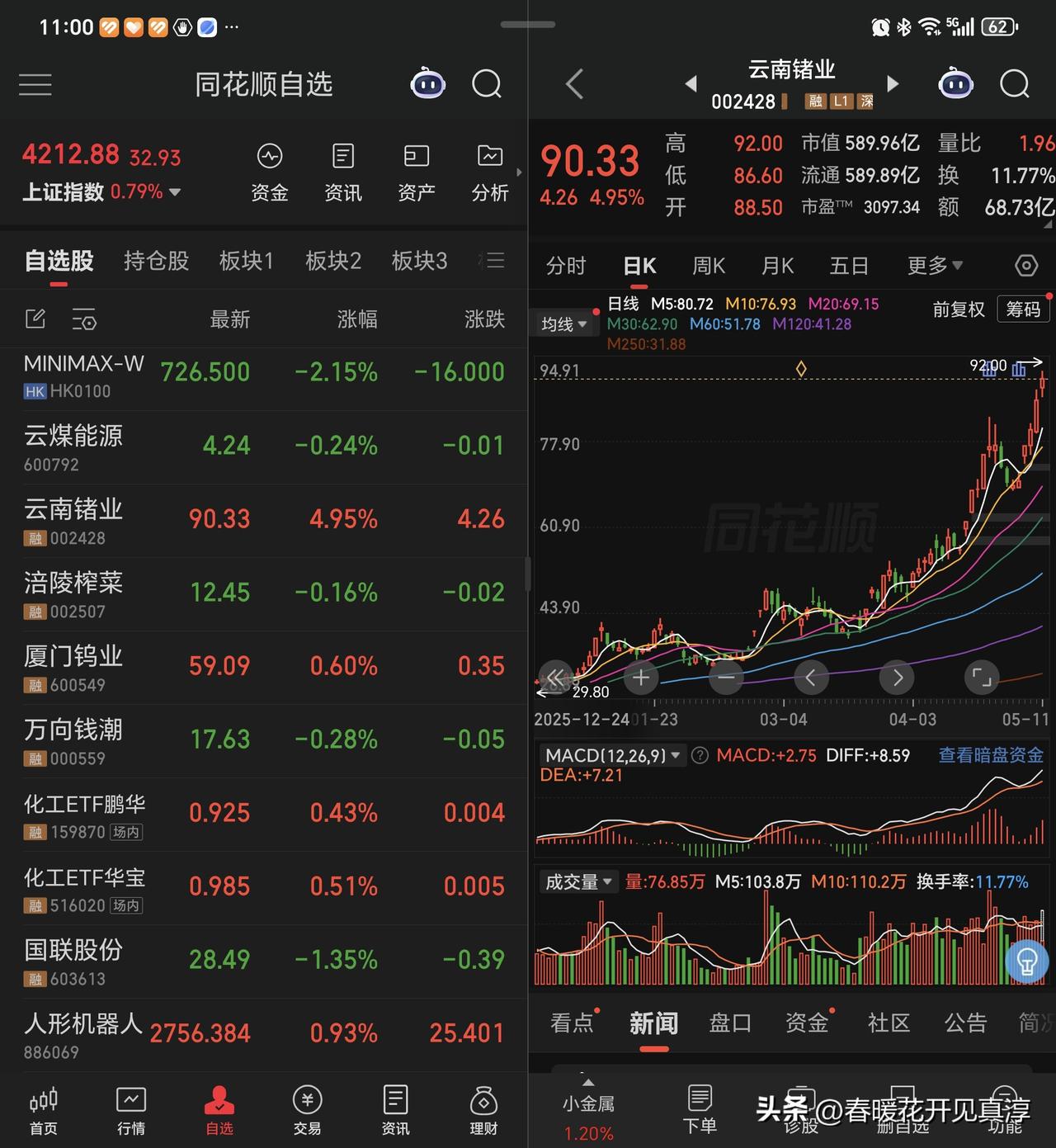
Task: Open the hamburger menu in watchlist header
Action: 35,84
